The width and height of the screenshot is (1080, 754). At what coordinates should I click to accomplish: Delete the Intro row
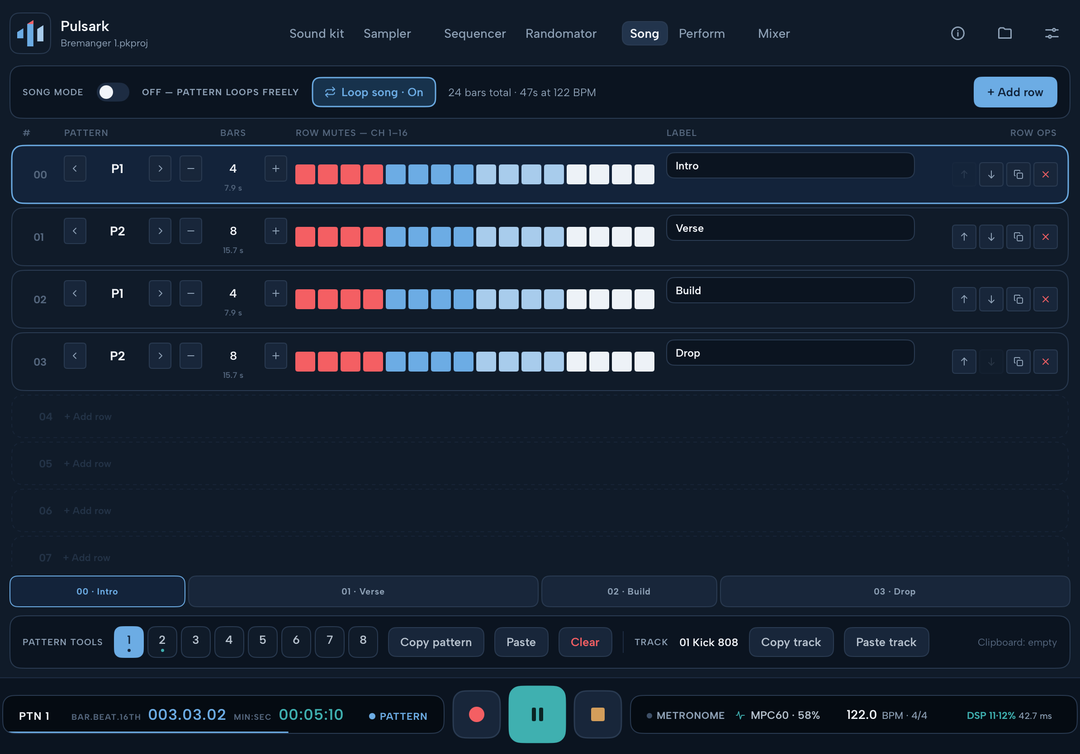pyautogui.click(x=1045, y=174)
